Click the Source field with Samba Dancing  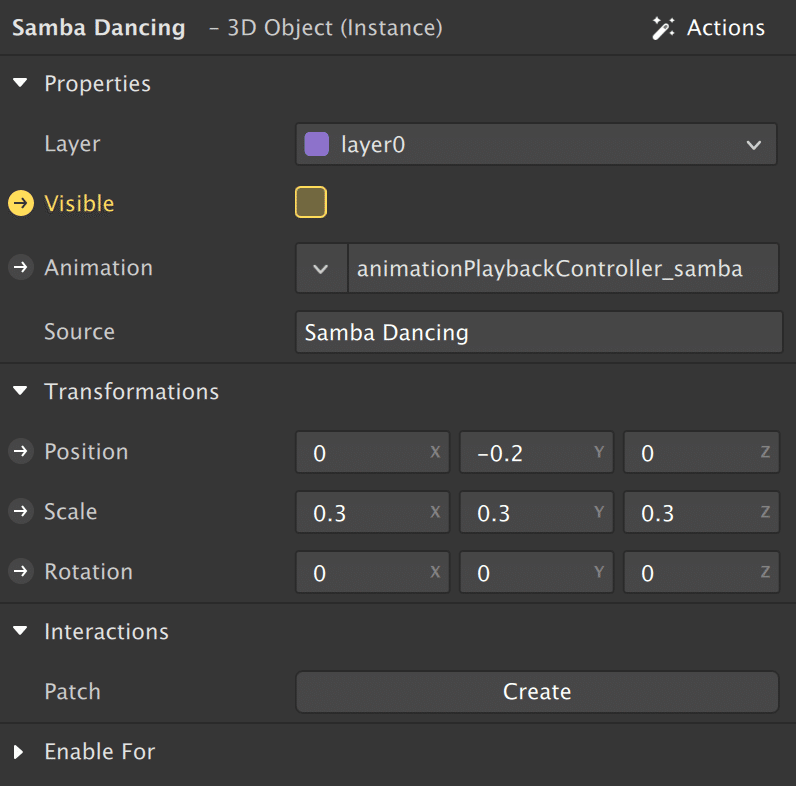coord(538,332)
